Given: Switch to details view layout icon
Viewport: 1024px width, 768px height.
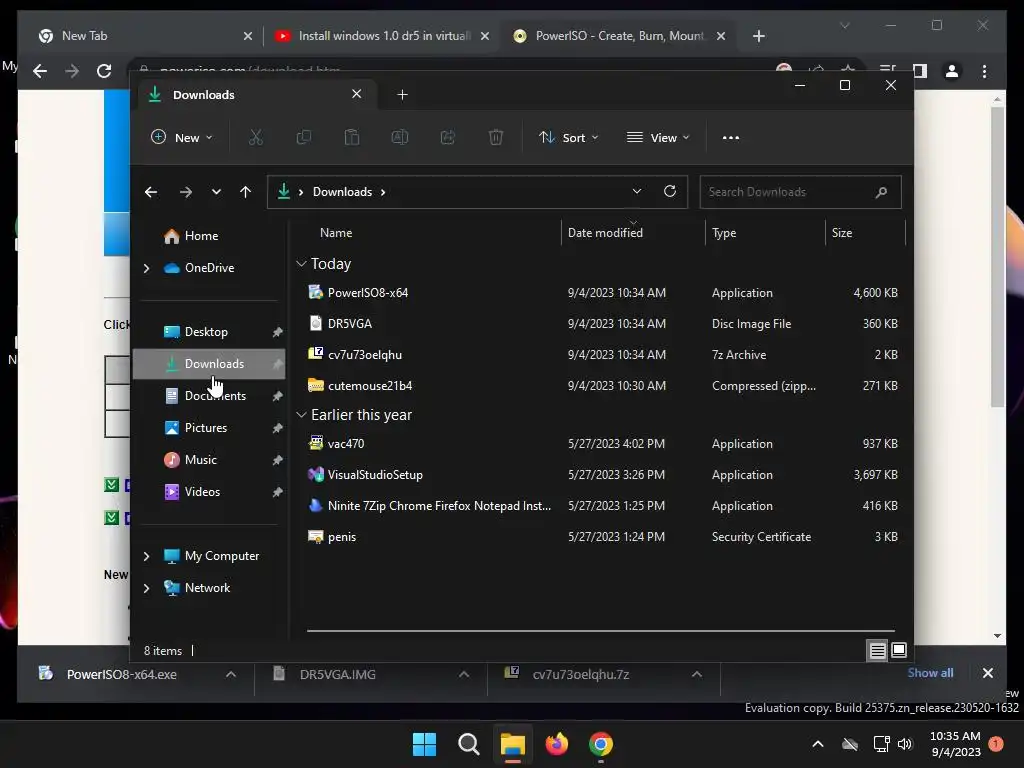Looking at the screenshot, I should point(877,650).
